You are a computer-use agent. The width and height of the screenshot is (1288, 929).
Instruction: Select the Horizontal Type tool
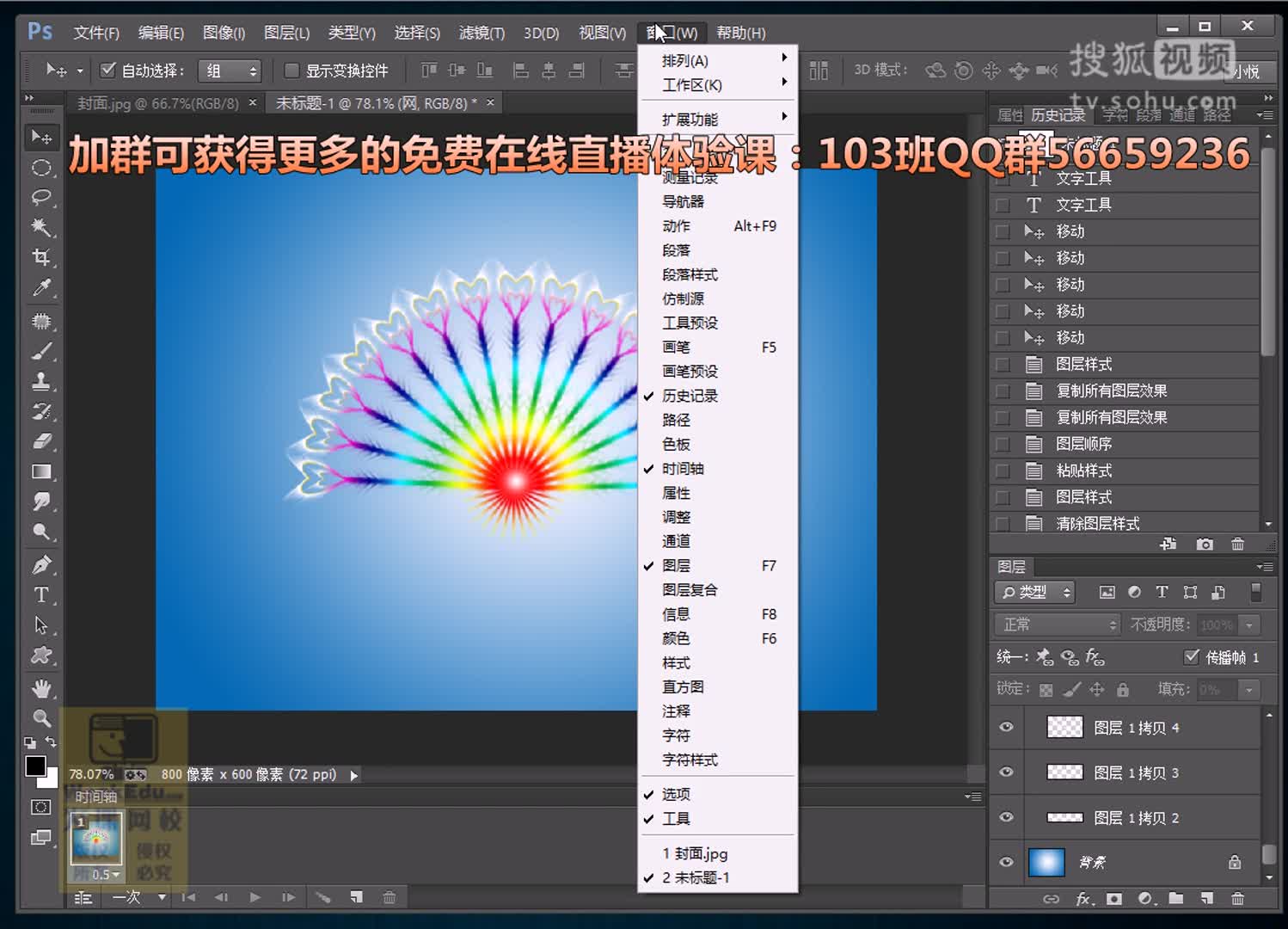(41, 594)
